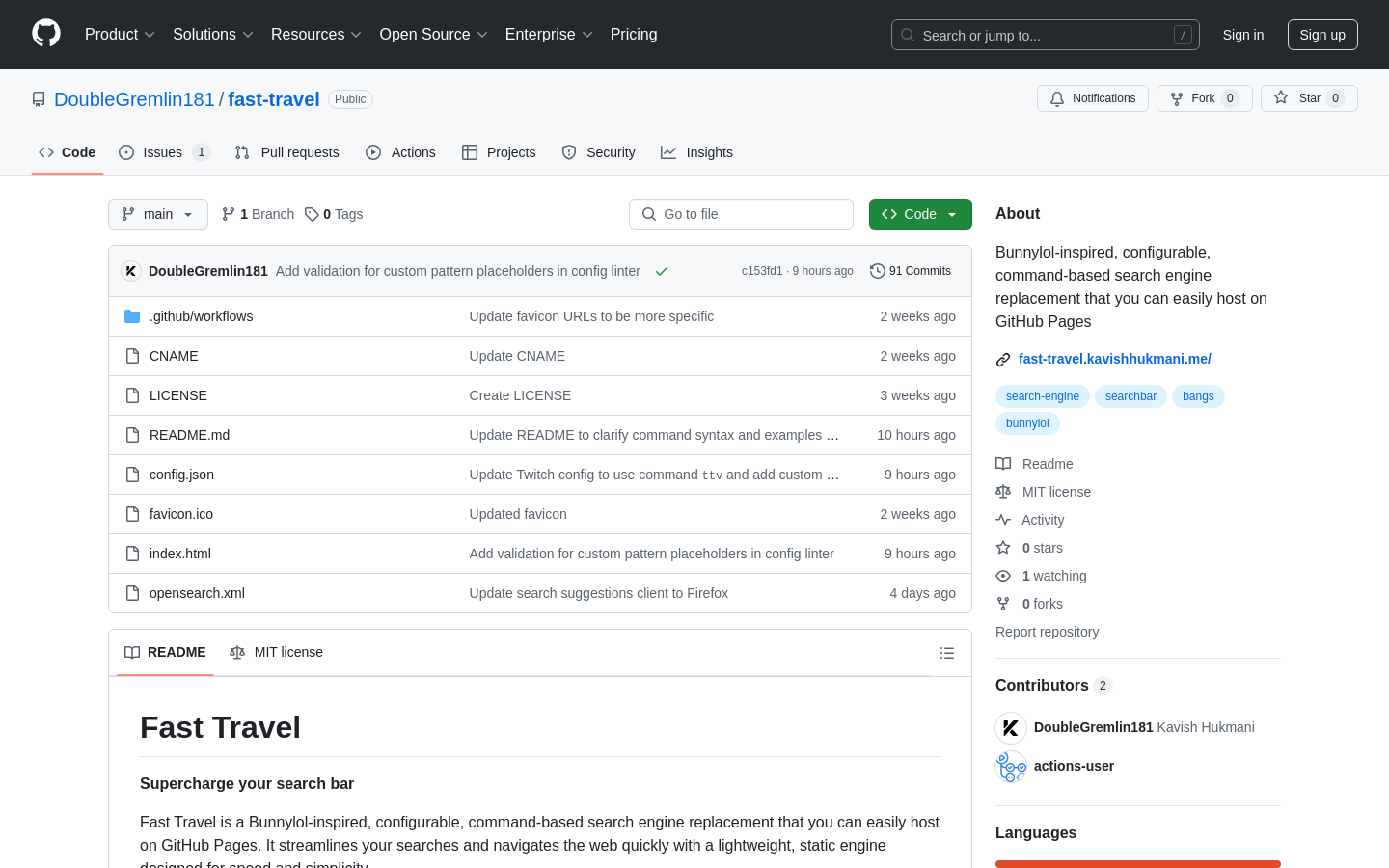Open the Activity link
This screenshot has height=868, width=1389.
pyautogui.click(x=1030, y=520)
